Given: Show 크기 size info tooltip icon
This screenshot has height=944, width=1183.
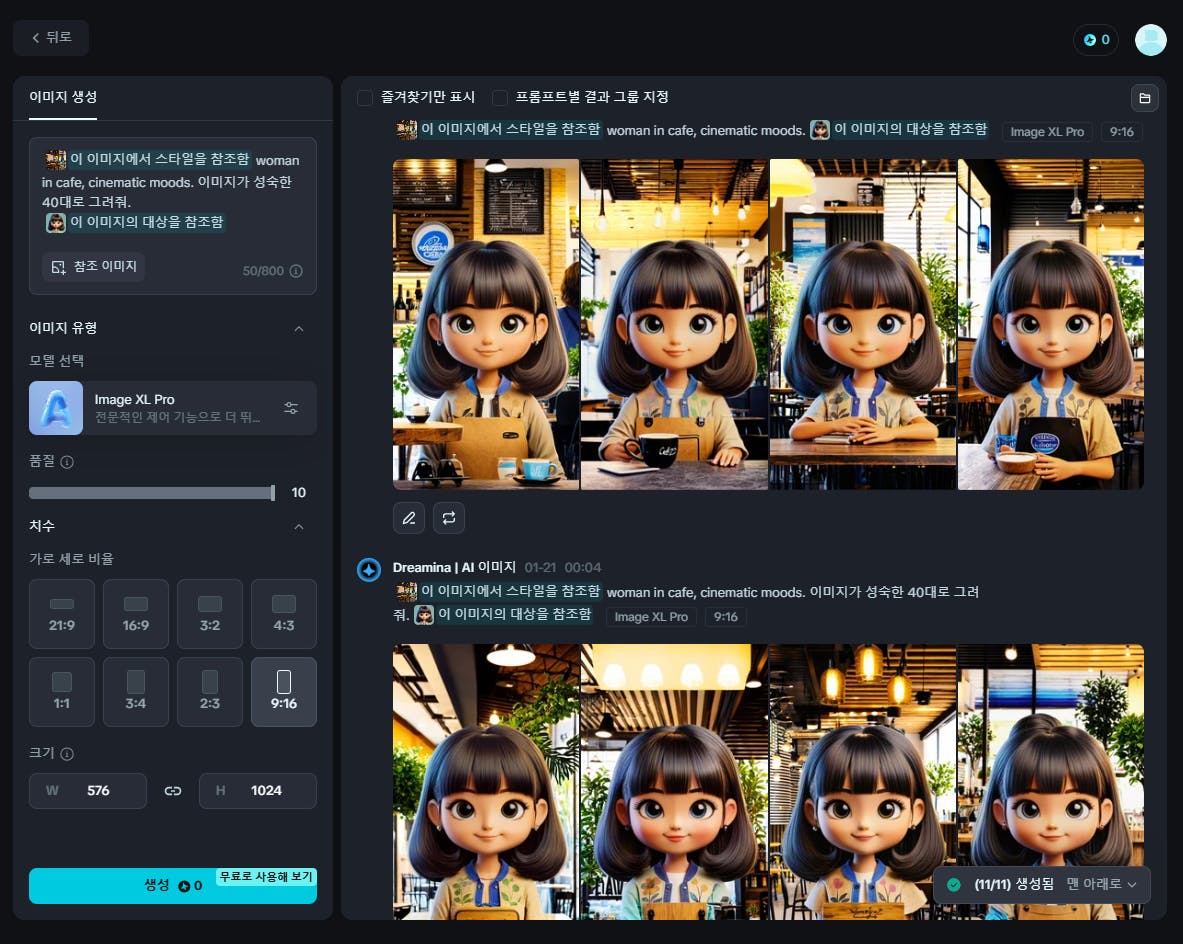Looking at the screenshot, I should pos(67,754).
